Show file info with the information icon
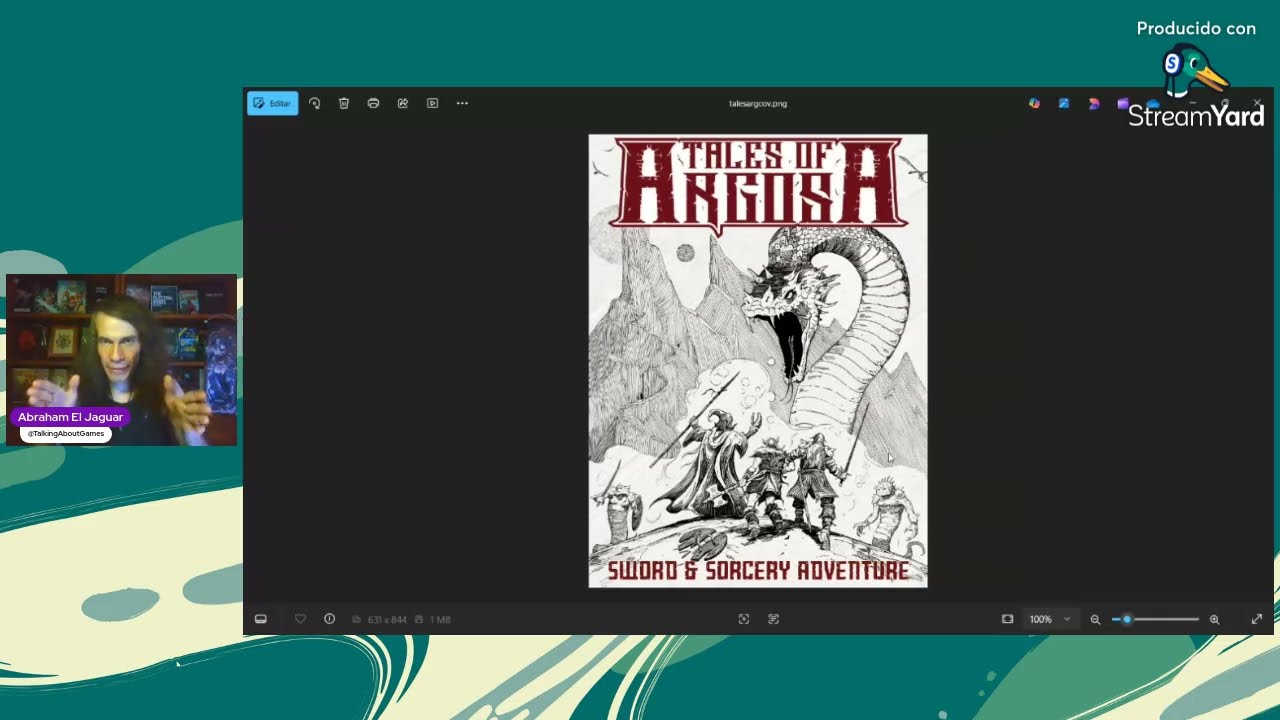 (x=329, y=619)
